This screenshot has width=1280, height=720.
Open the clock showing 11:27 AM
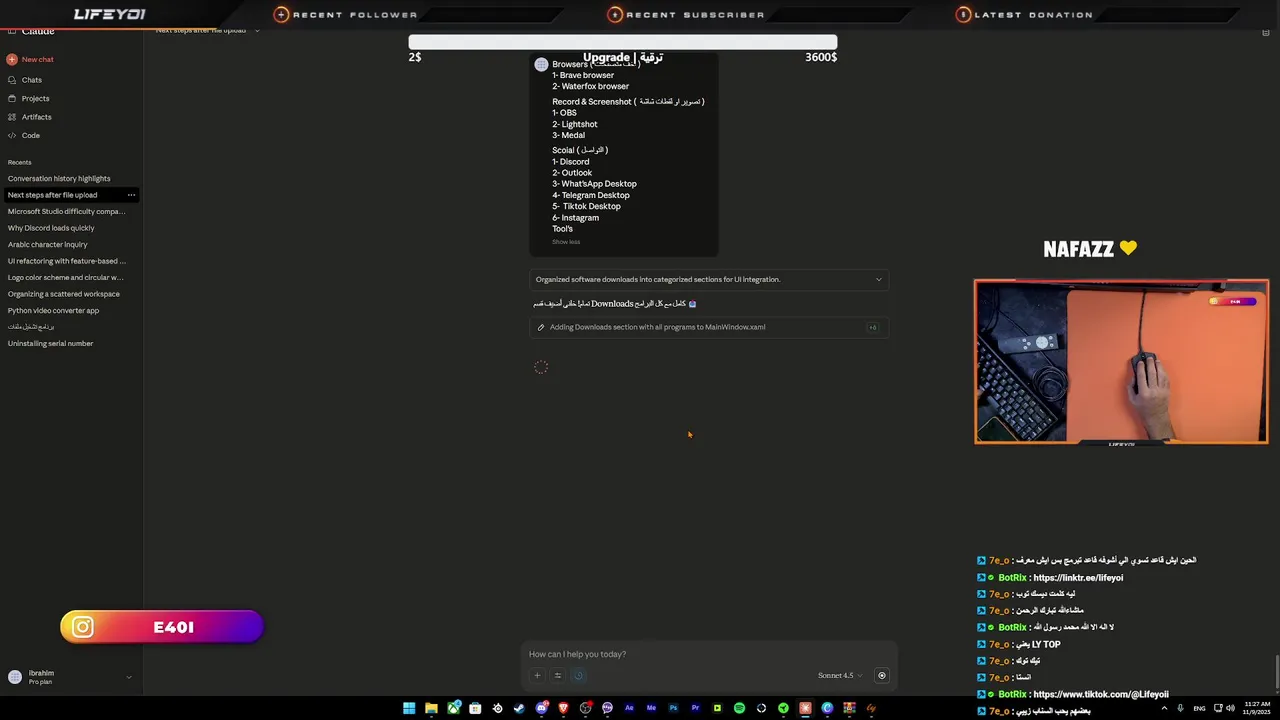(x=1257, y=708)
